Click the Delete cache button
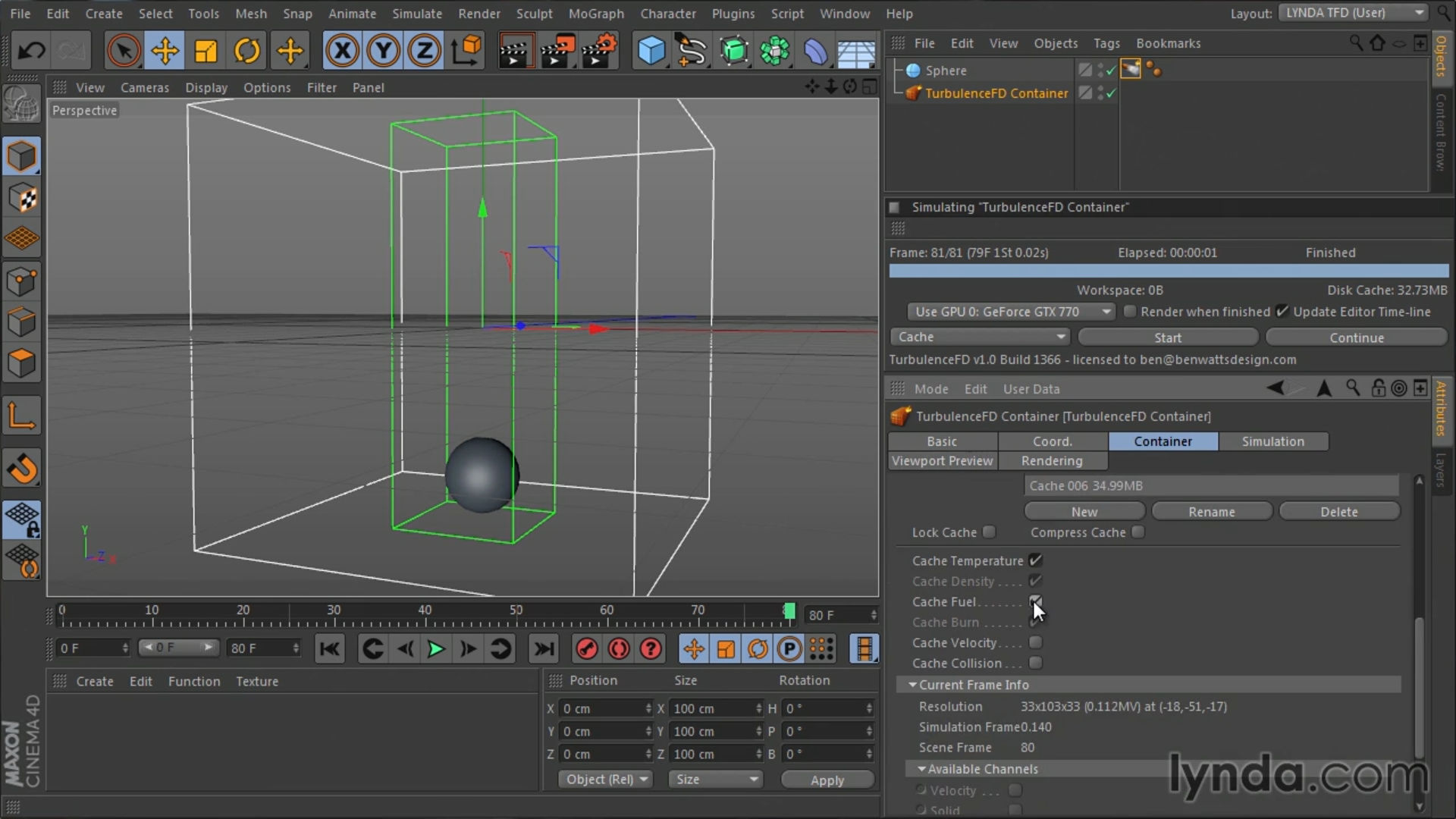Screen dimensions: 1456x819 1338,512
